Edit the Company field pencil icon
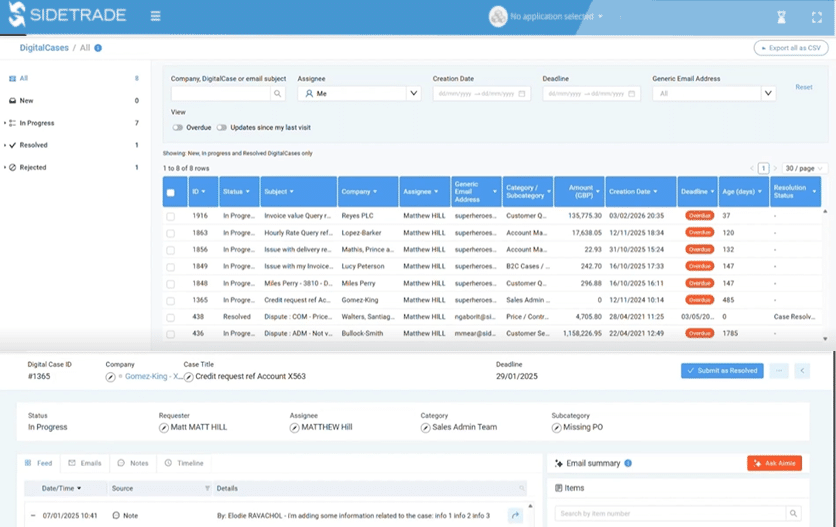This screenshot has width=836, height=527. pos(110,377)
